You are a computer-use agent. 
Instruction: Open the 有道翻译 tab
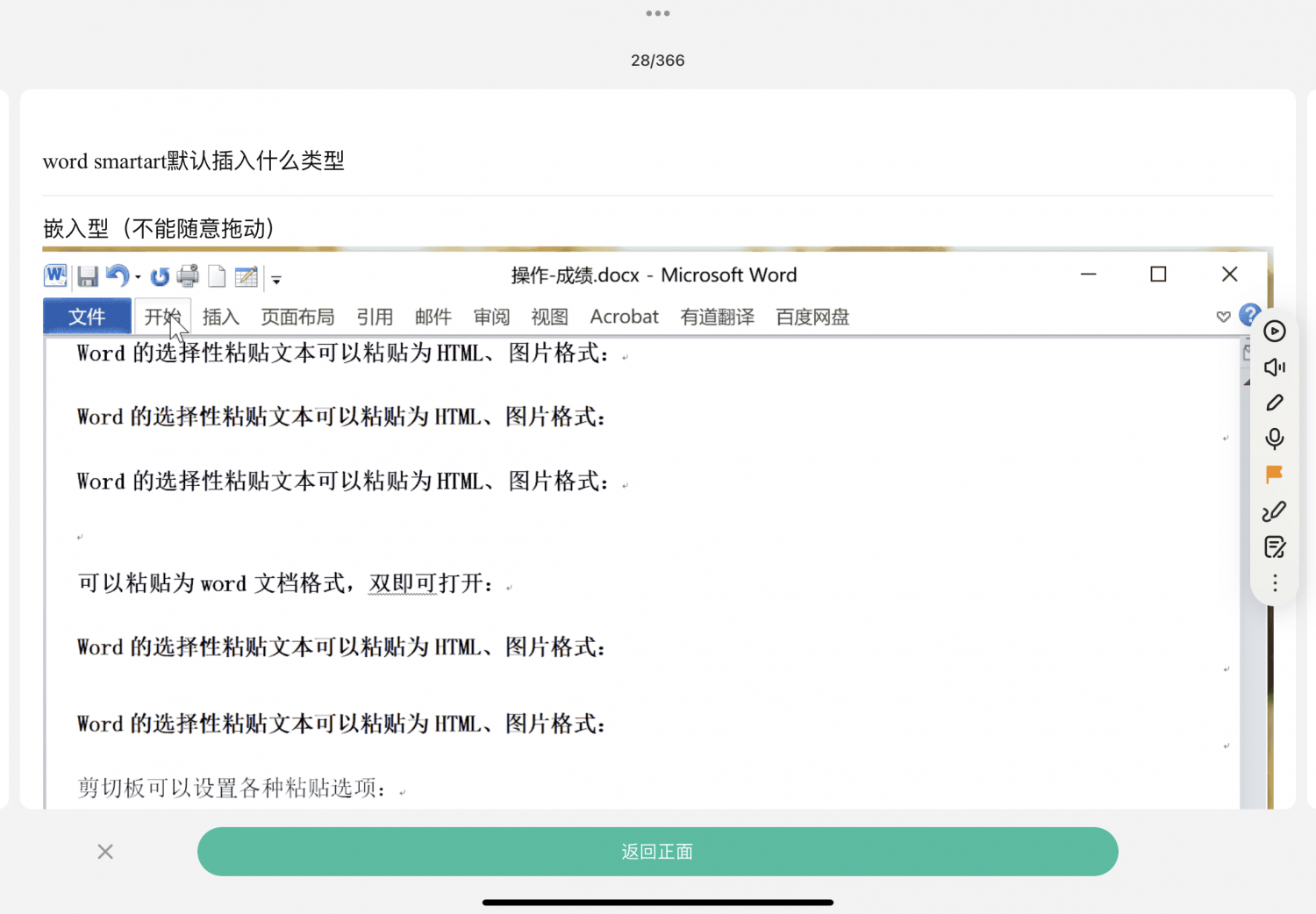click(717, 317)
